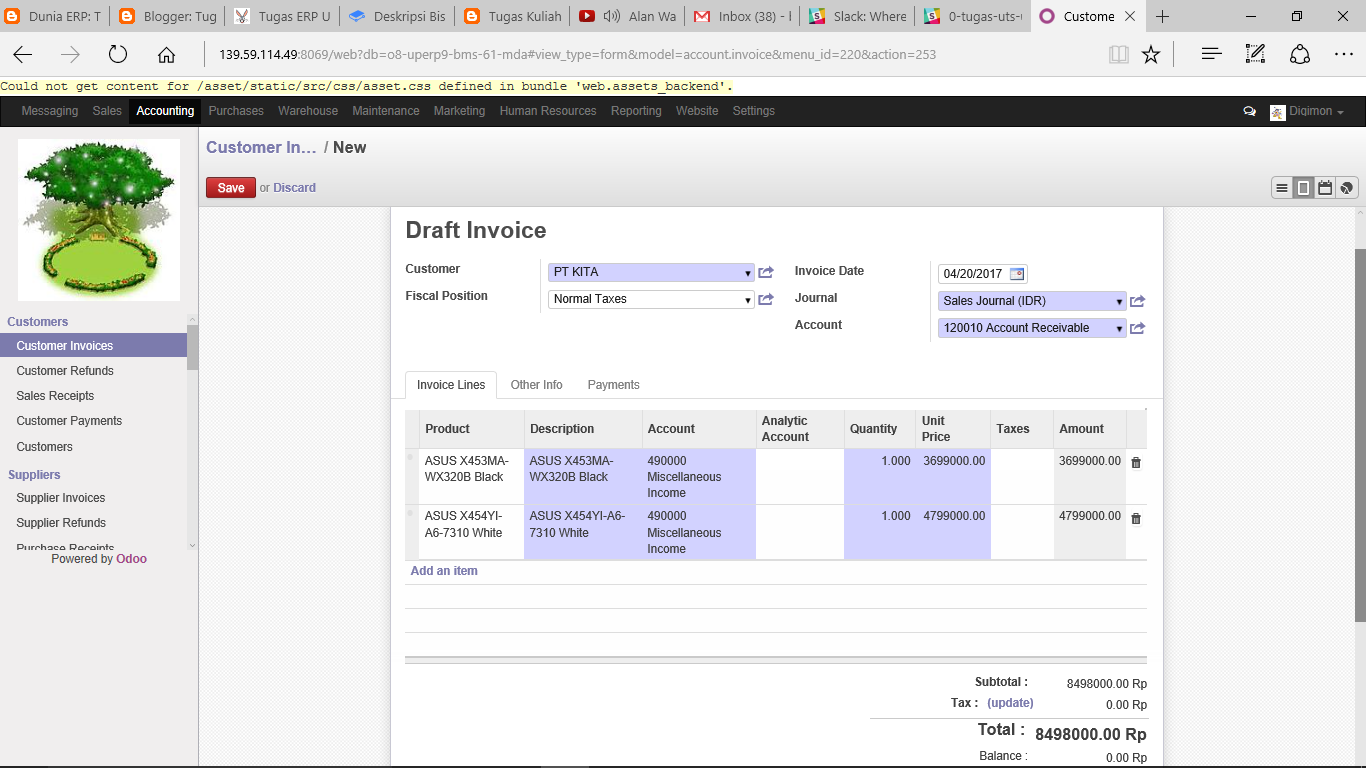This screenshot has width=1366, height=768.
Task: Open the Accounting menu
Action: coord(165,111)
